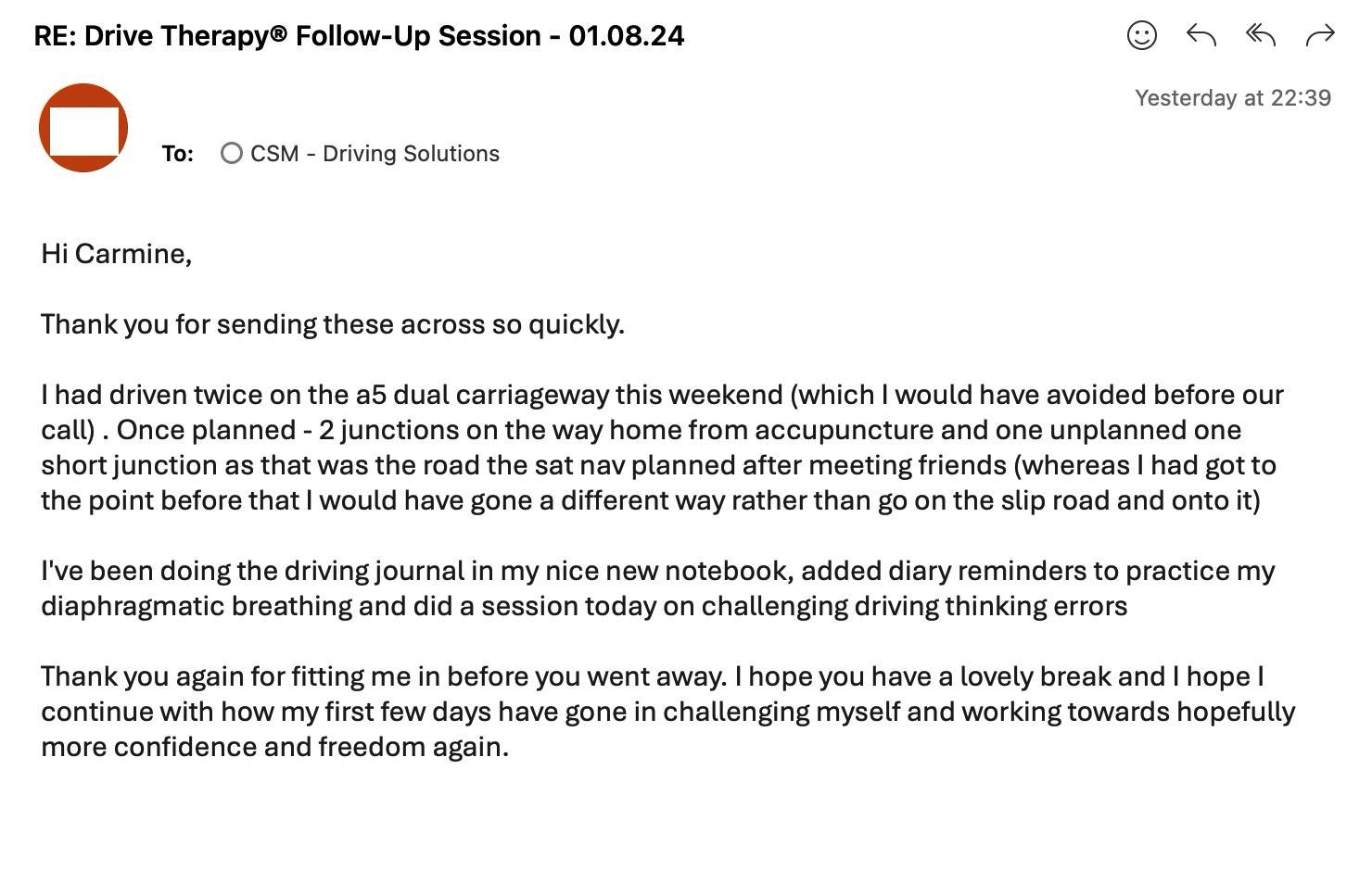
Task: Open the sender's orange avatar profile
Action: click(x=83, y=128)
